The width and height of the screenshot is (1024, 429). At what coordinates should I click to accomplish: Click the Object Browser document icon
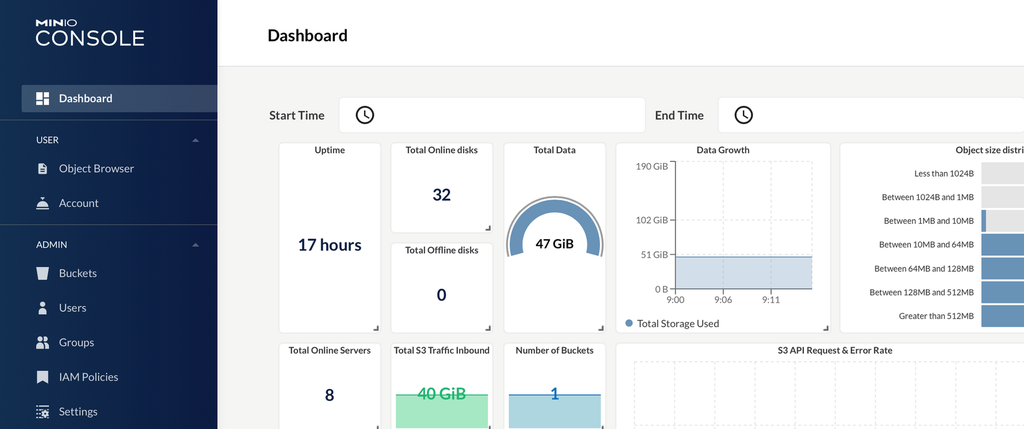click(42, 168)
